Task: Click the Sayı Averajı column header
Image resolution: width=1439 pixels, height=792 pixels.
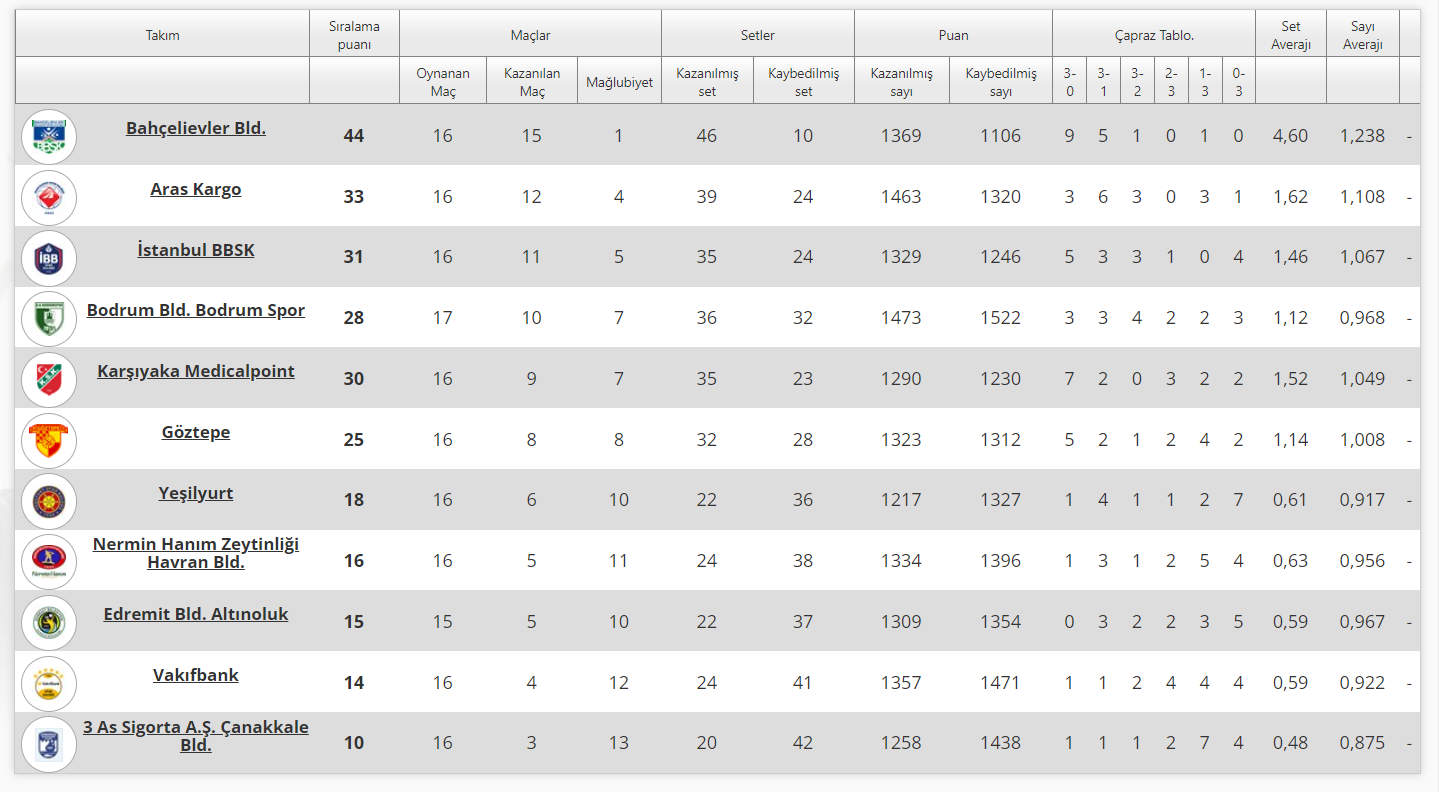Action: [1363, 35]
